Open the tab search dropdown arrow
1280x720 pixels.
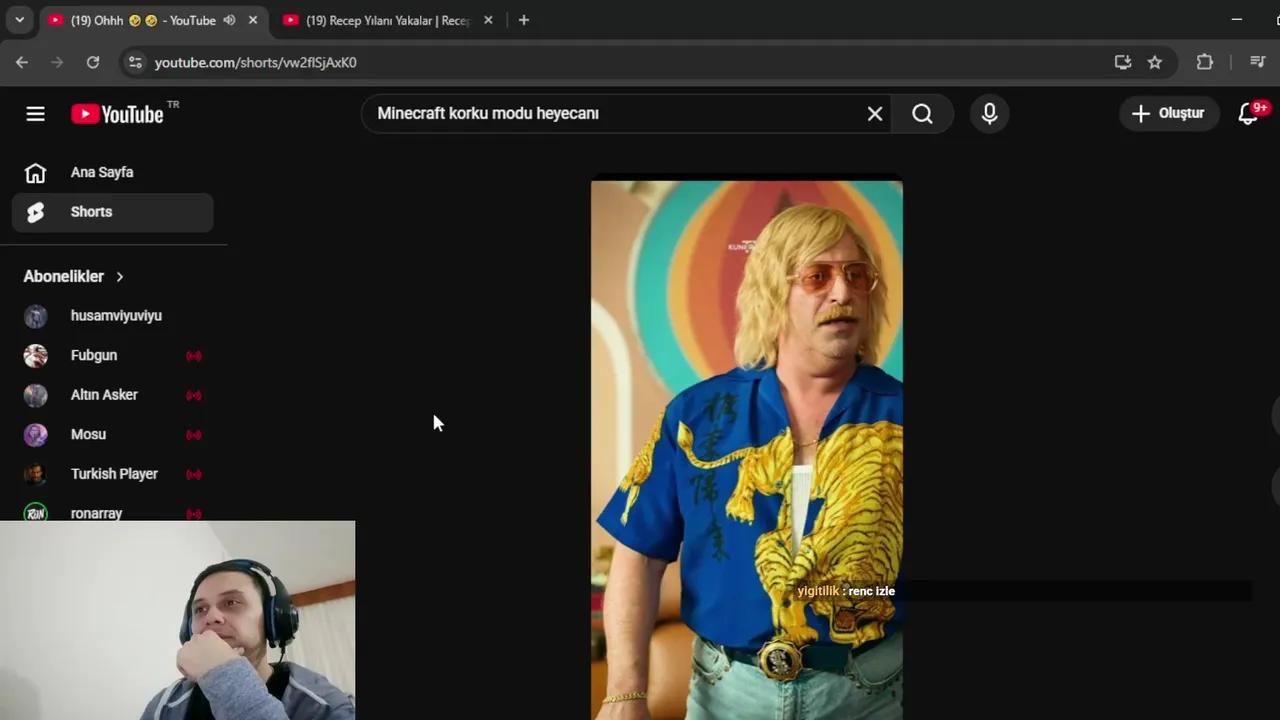[19, 20]
